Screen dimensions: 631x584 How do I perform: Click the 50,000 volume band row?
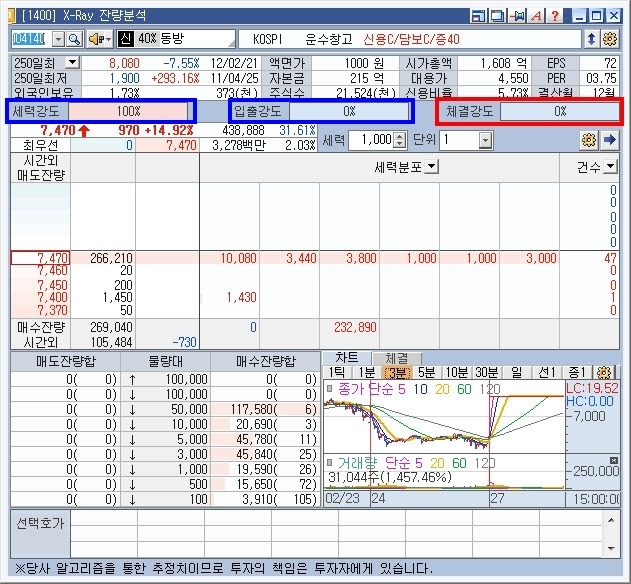pyautogui.click(x=166, y=409)
